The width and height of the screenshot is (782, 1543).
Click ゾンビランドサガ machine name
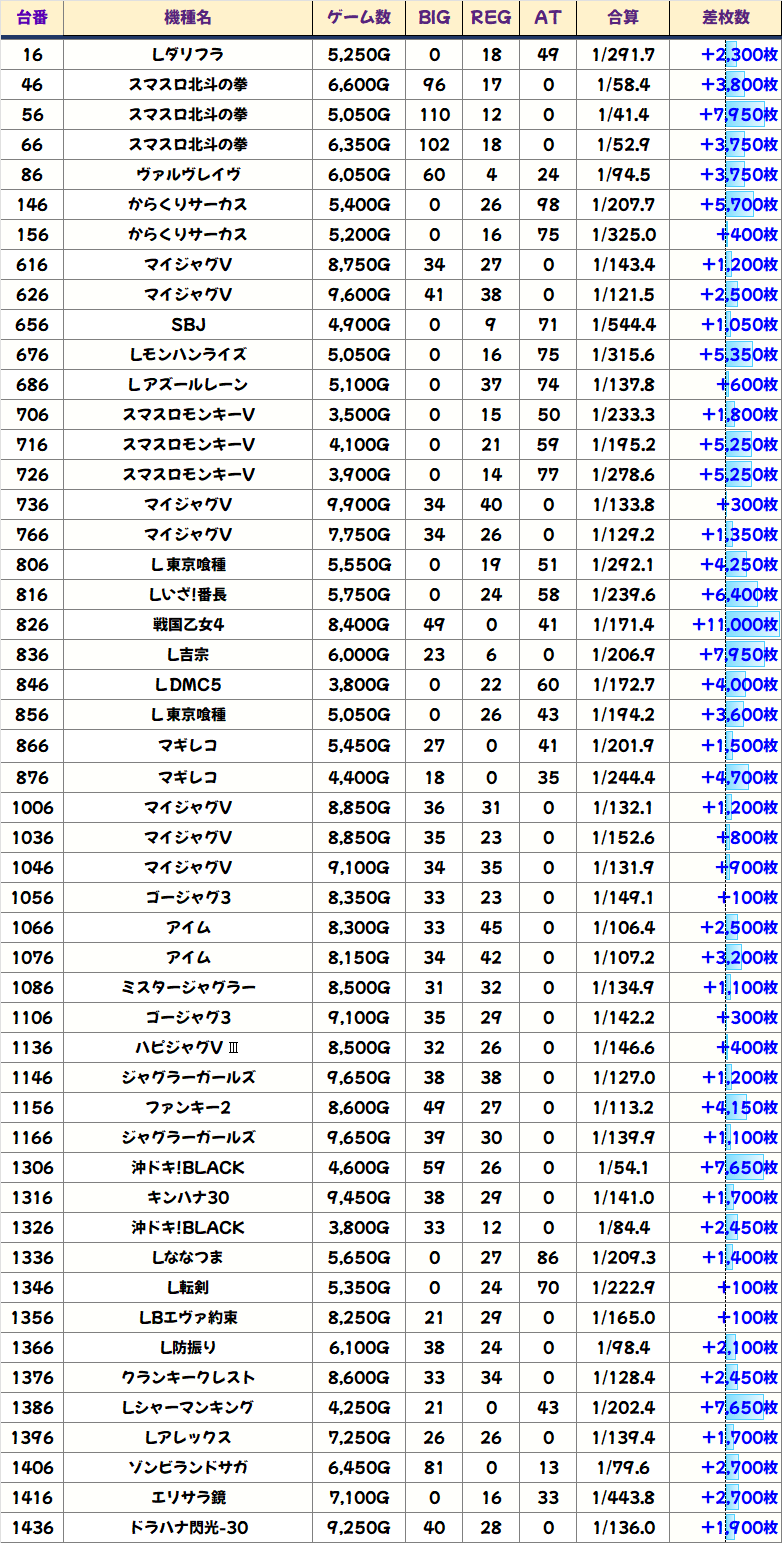(188, 1468)
